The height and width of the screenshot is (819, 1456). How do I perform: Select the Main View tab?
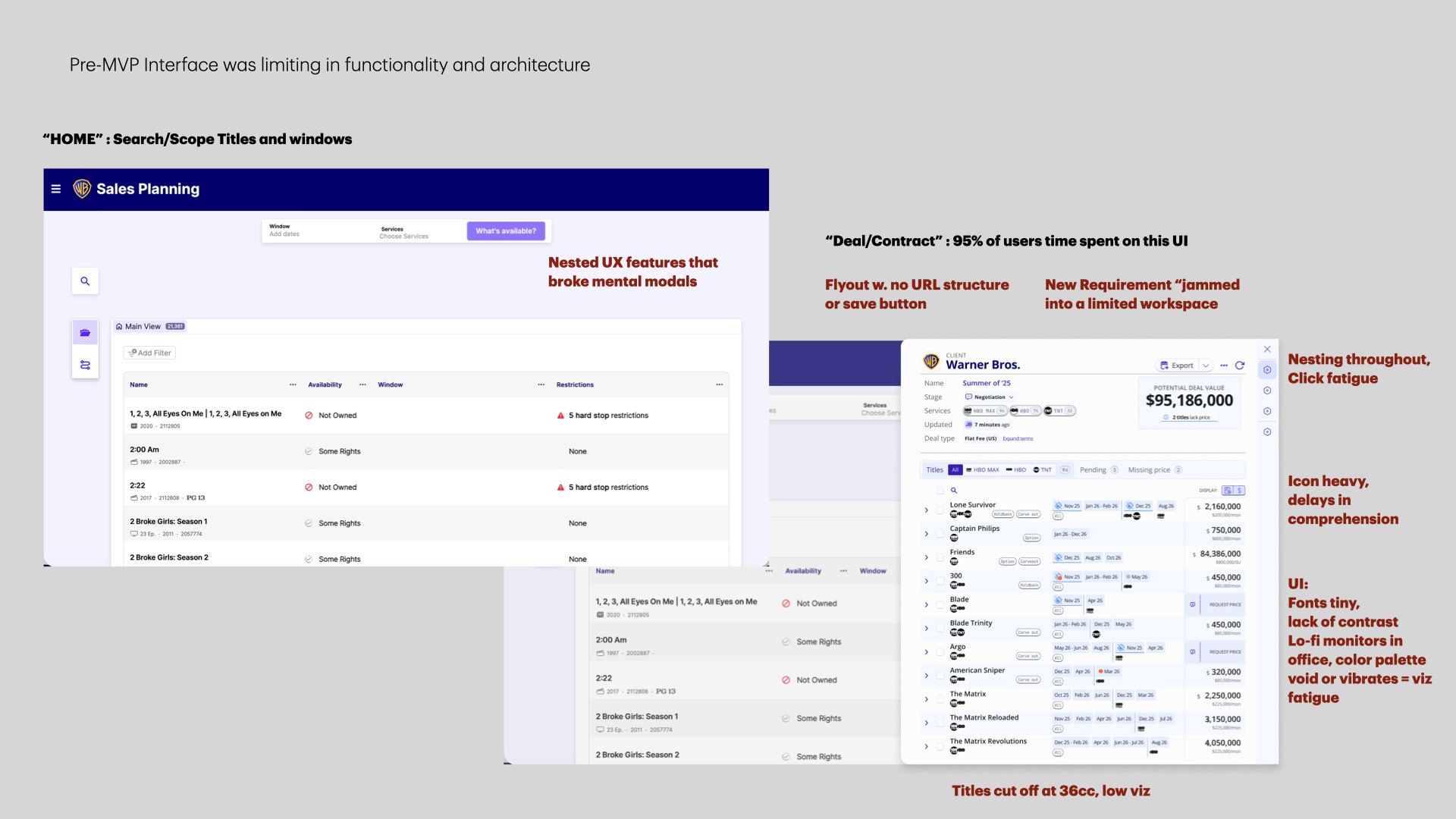150,327
